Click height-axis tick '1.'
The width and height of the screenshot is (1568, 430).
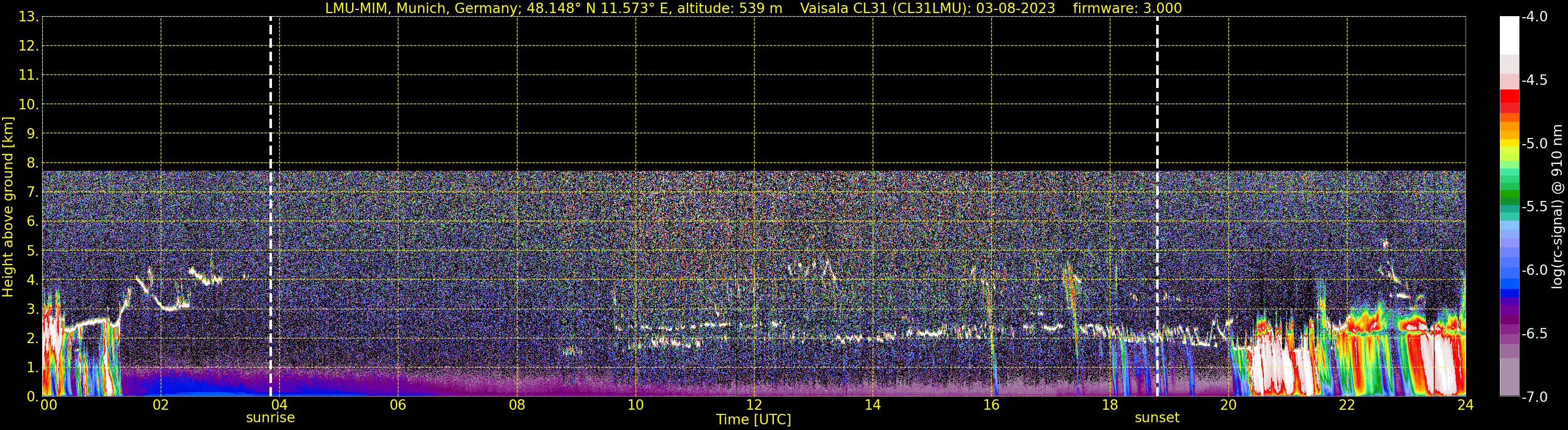coord(33,367)
